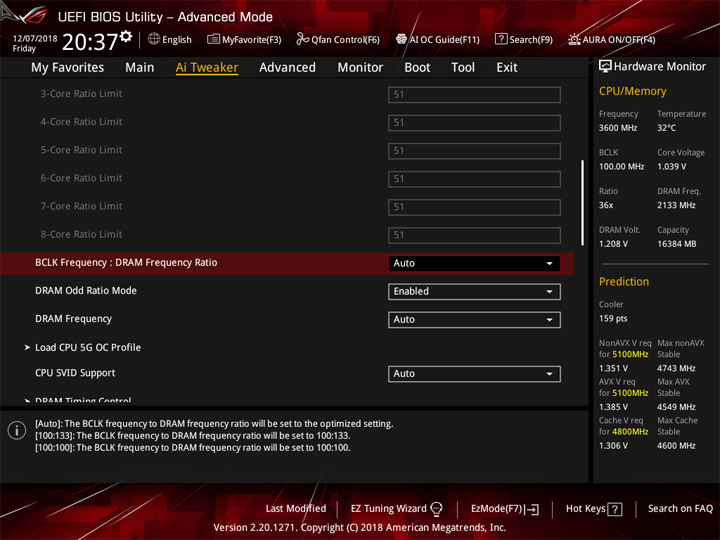Open Qfan Control fan icon

[302, 39]
